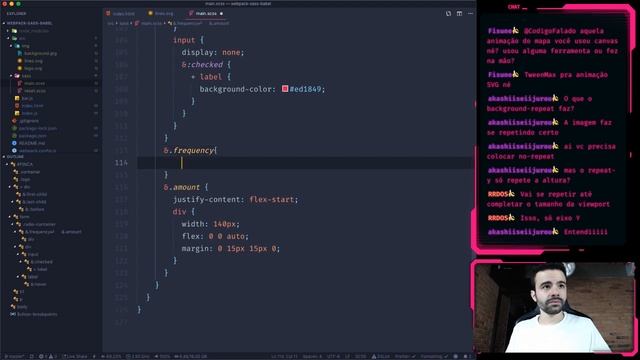Click the #ed1849 color swatch in code
The width and height of the screenshot is (640, 360).
point(285,89)
